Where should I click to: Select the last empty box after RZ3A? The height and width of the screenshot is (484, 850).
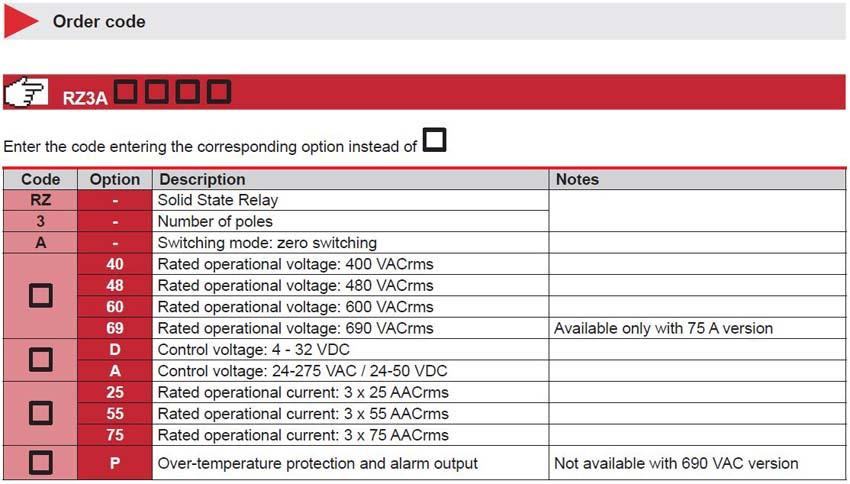point(219,91)
